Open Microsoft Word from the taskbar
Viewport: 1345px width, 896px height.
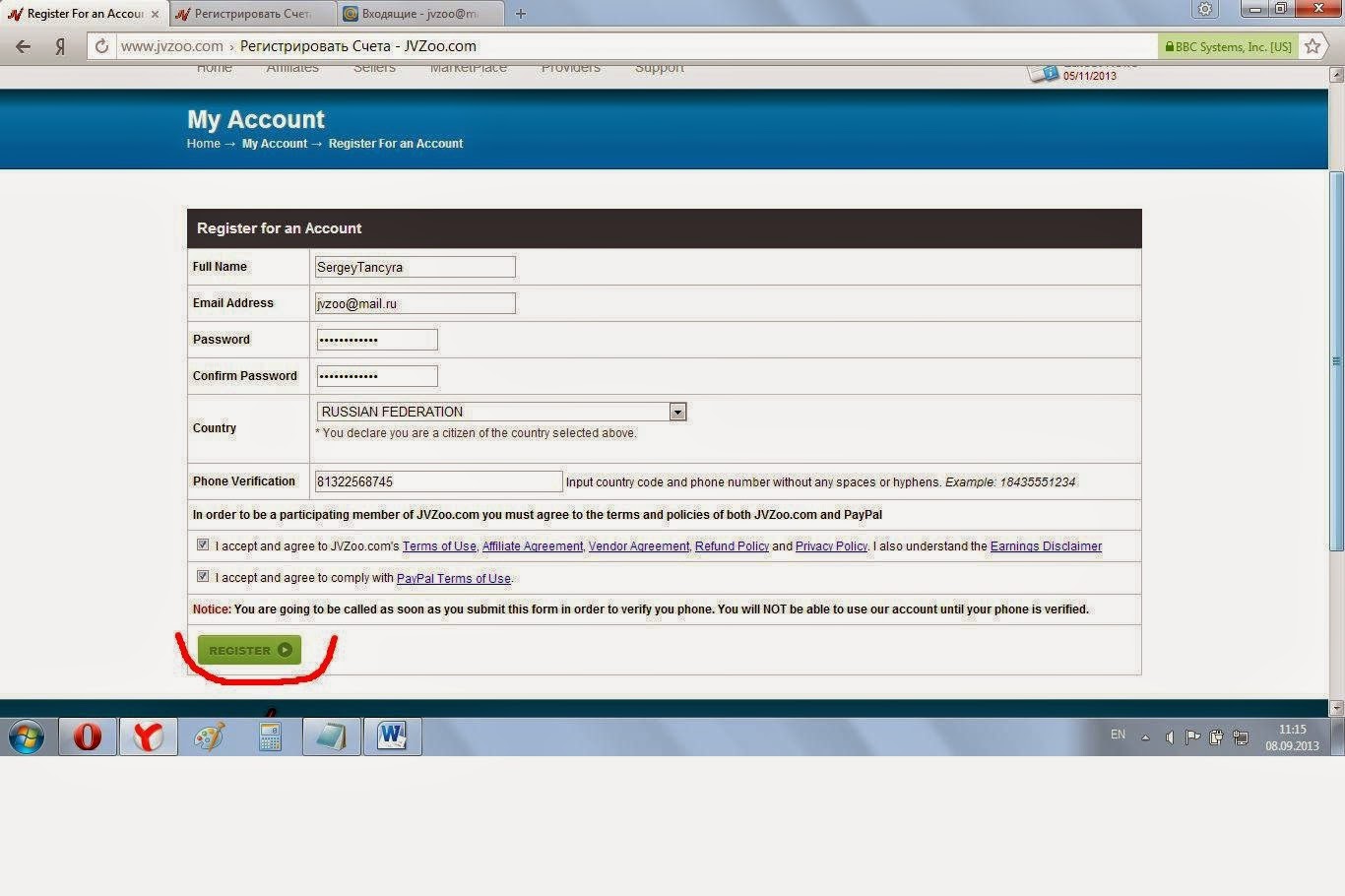point(392,736)
